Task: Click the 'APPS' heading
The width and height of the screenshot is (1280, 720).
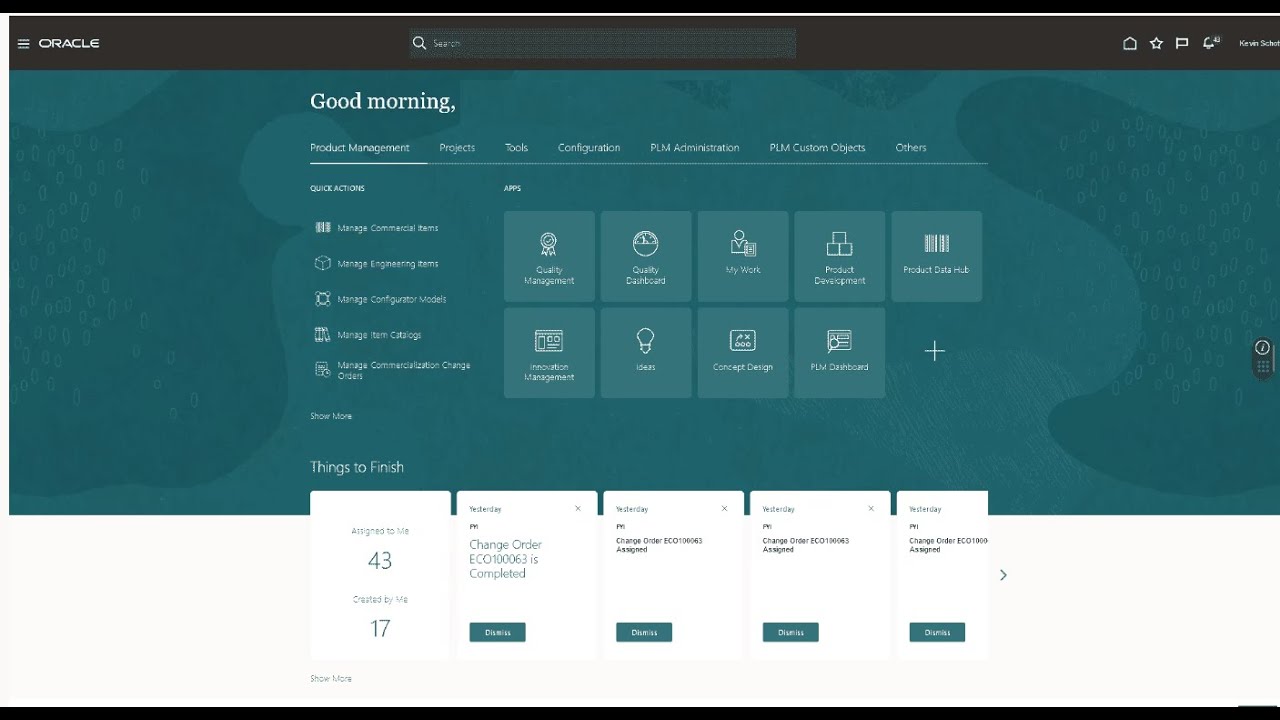Action: pos(512,188)
